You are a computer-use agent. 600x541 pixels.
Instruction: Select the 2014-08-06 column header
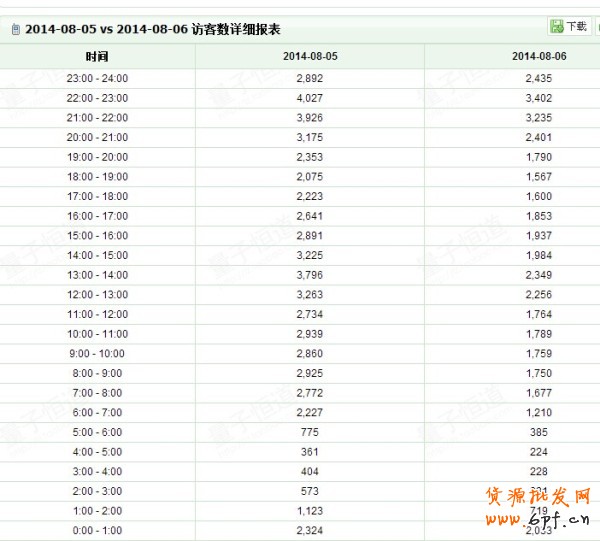point(538,57)
